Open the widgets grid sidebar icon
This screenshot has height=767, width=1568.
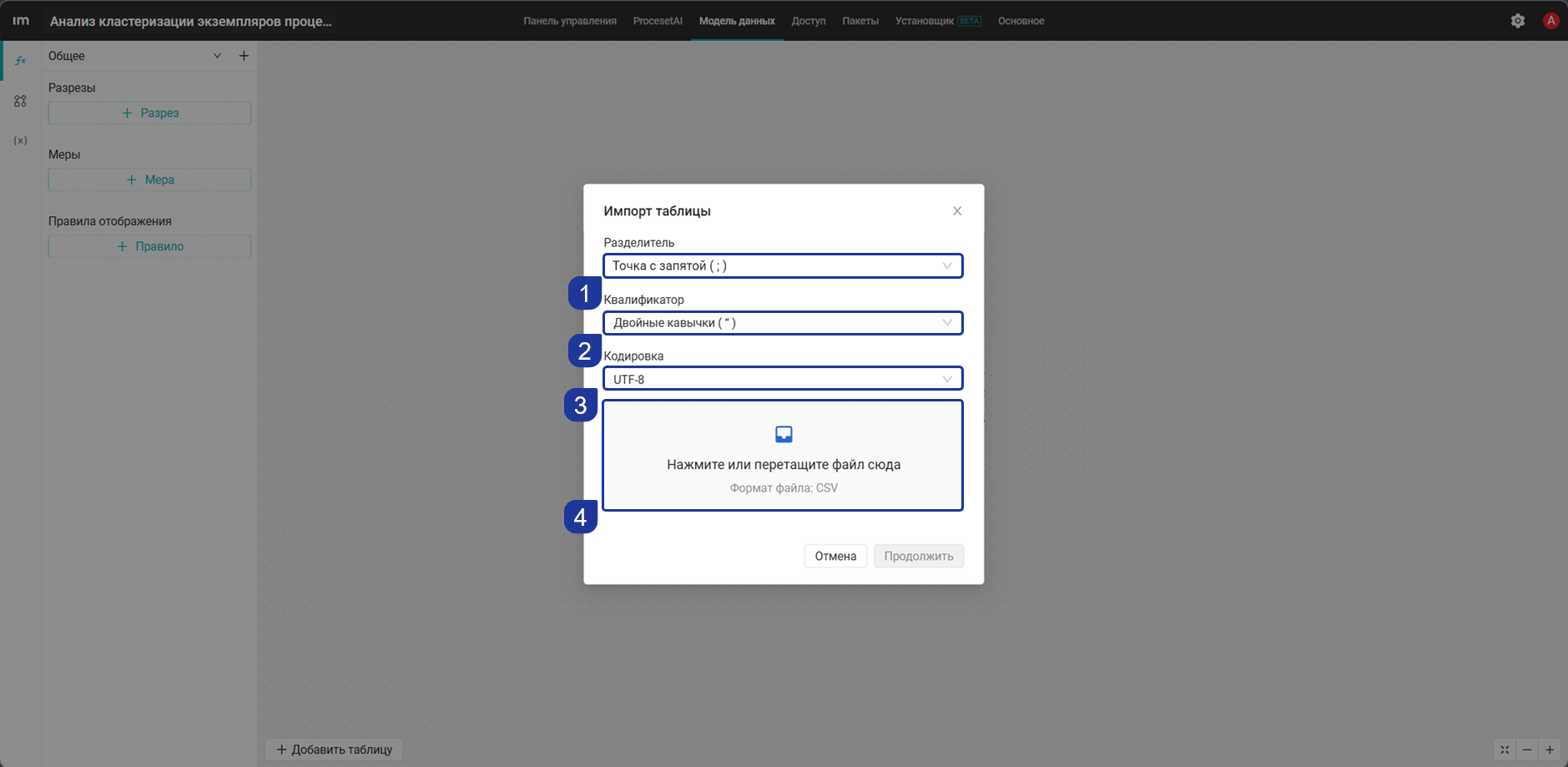(x=20, y=101)
